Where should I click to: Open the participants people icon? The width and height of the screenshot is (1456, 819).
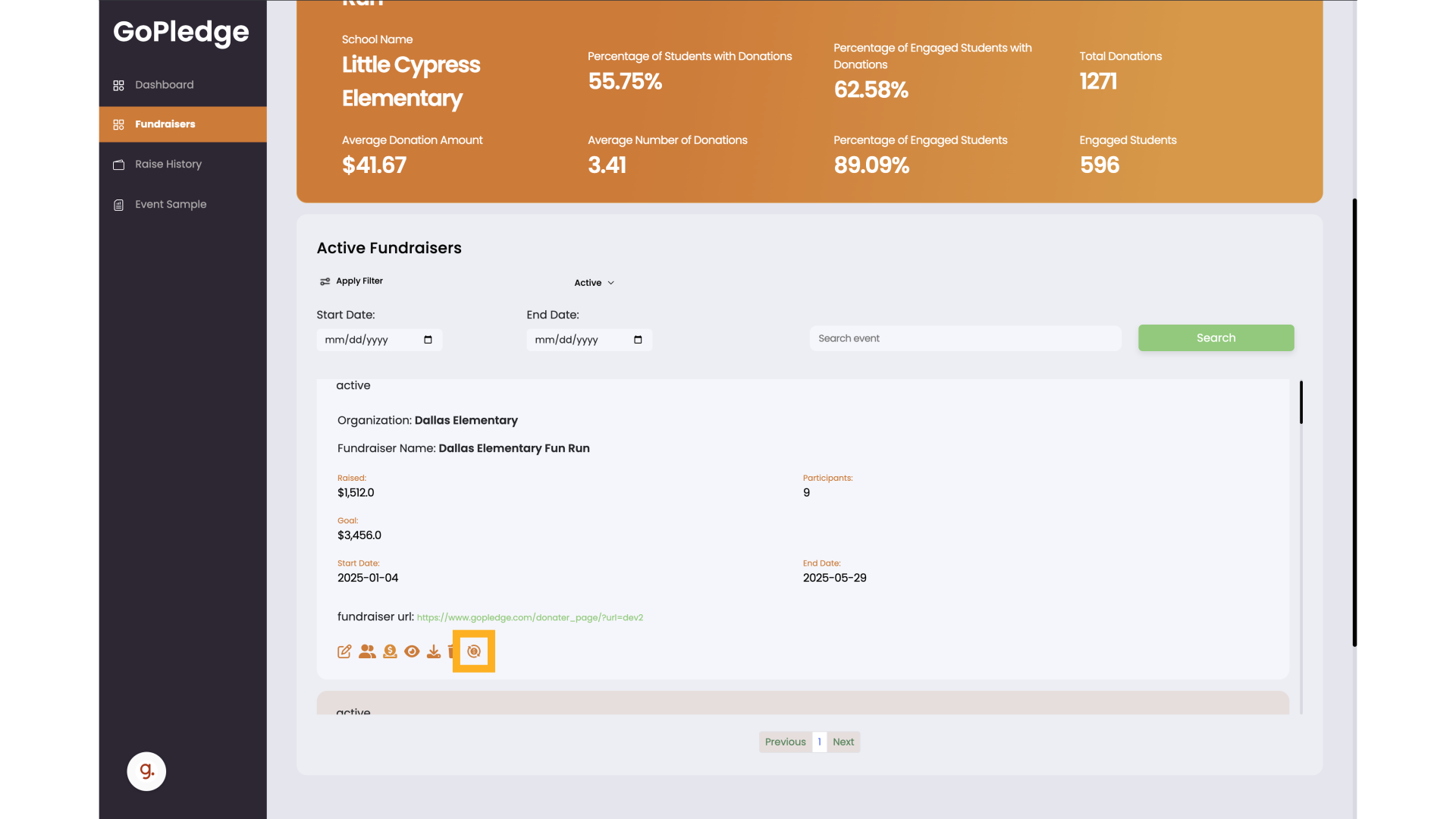coord(367,651)
